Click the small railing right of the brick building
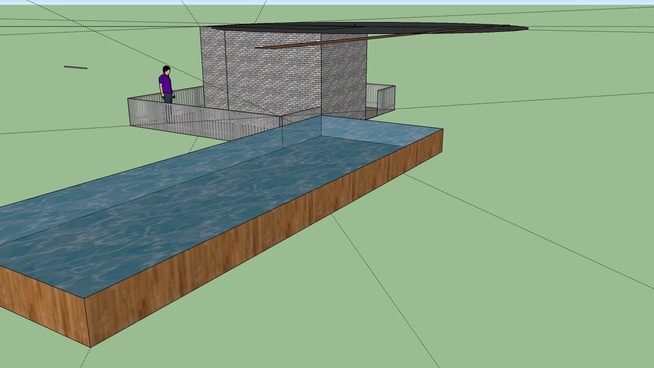This screenshot has width=654, height=368. coord(380,99)
